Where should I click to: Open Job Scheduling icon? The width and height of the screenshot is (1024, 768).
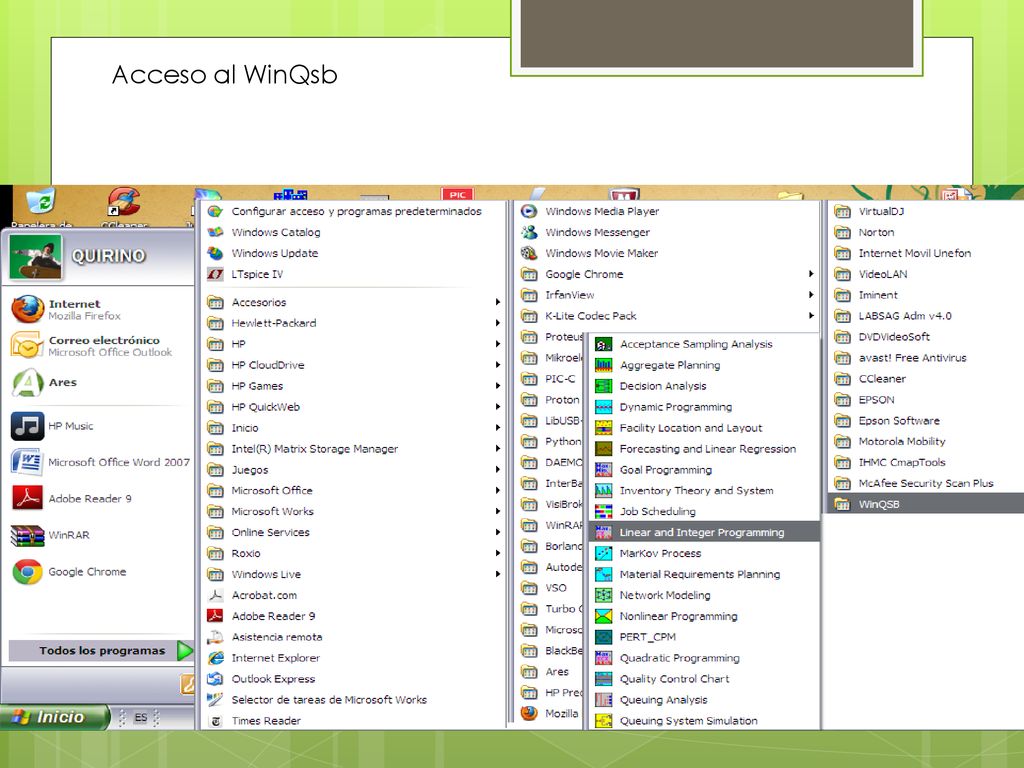point(603,511)
